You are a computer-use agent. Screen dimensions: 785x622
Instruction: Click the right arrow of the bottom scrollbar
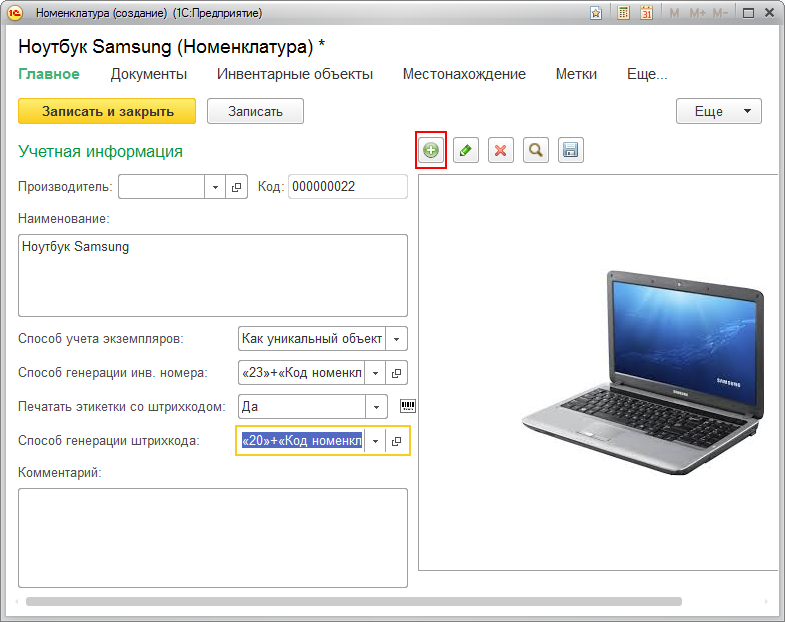765,601
